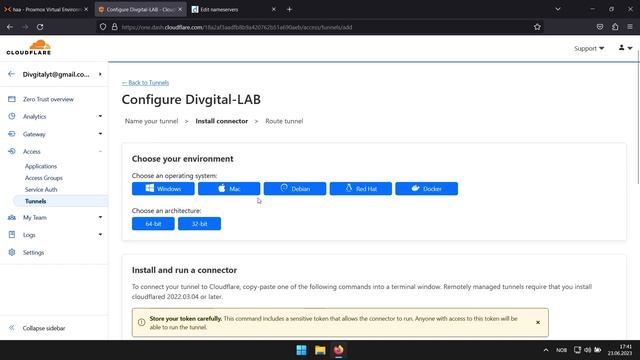Switch to the Edit nameservers tab

[233, 9]
